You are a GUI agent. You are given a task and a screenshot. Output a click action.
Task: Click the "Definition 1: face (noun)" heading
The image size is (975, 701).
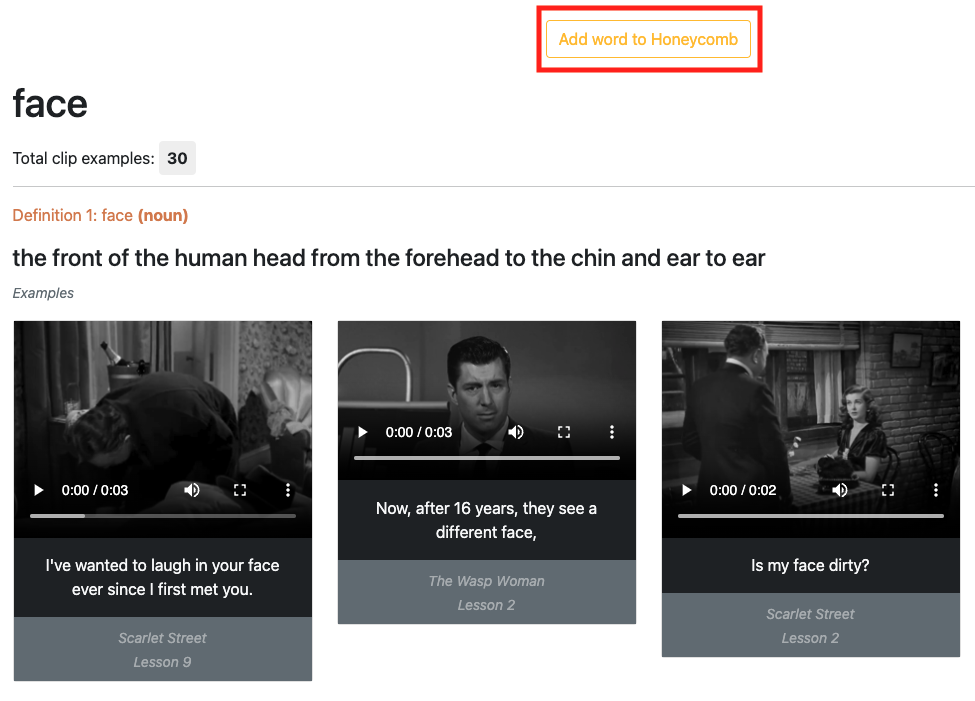click(x=100, y=215)
